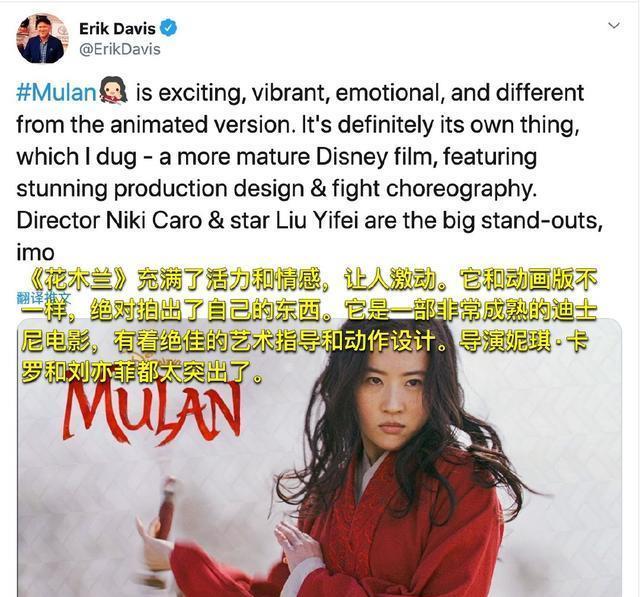
Task: Expand the tweet options chevron
Action: tap(614, 26)
